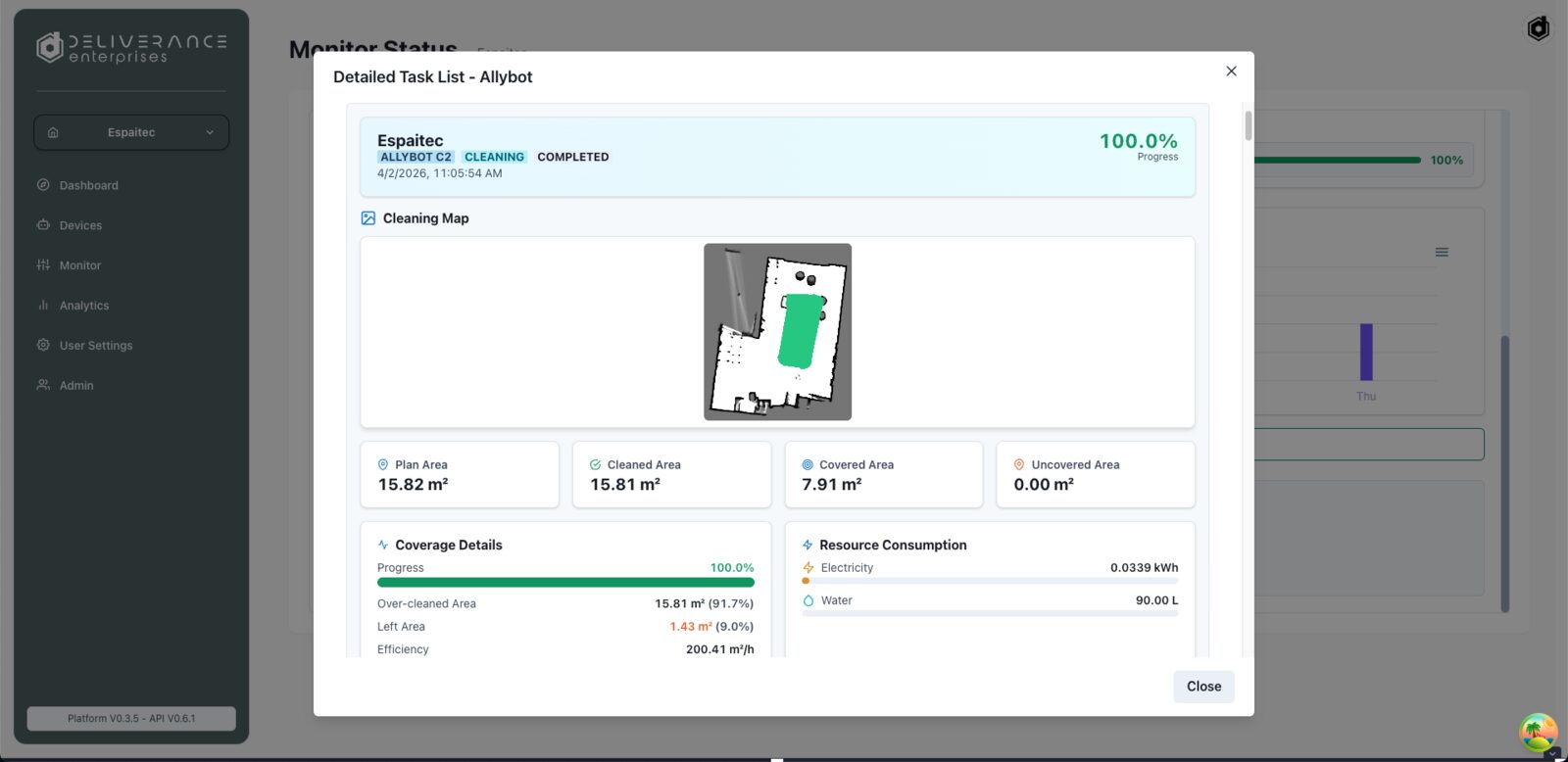
Task: Open the cleaning map thumbnail
Action: [777, 332]
